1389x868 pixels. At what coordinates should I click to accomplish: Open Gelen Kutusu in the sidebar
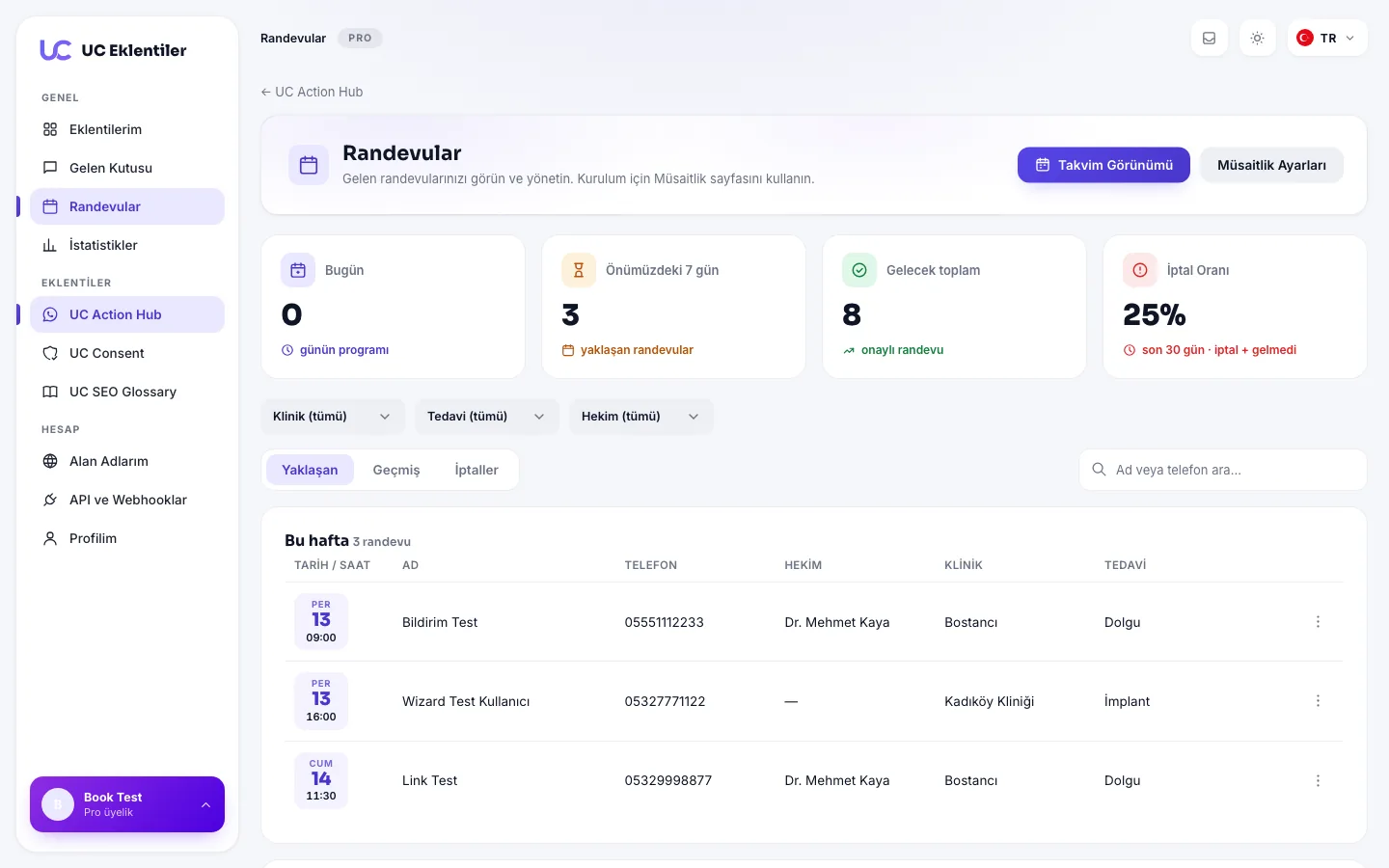point(127,168)
